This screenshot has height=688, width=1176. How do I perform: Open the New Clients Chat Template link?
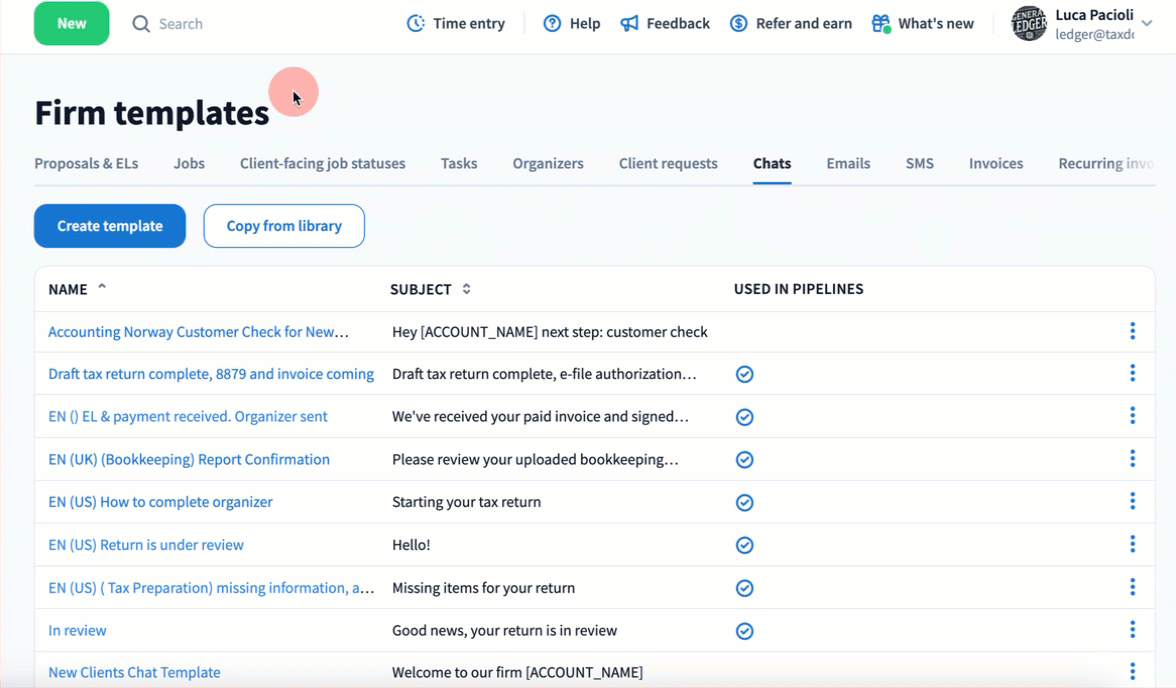pyautogui.click(x=134, y=672)
